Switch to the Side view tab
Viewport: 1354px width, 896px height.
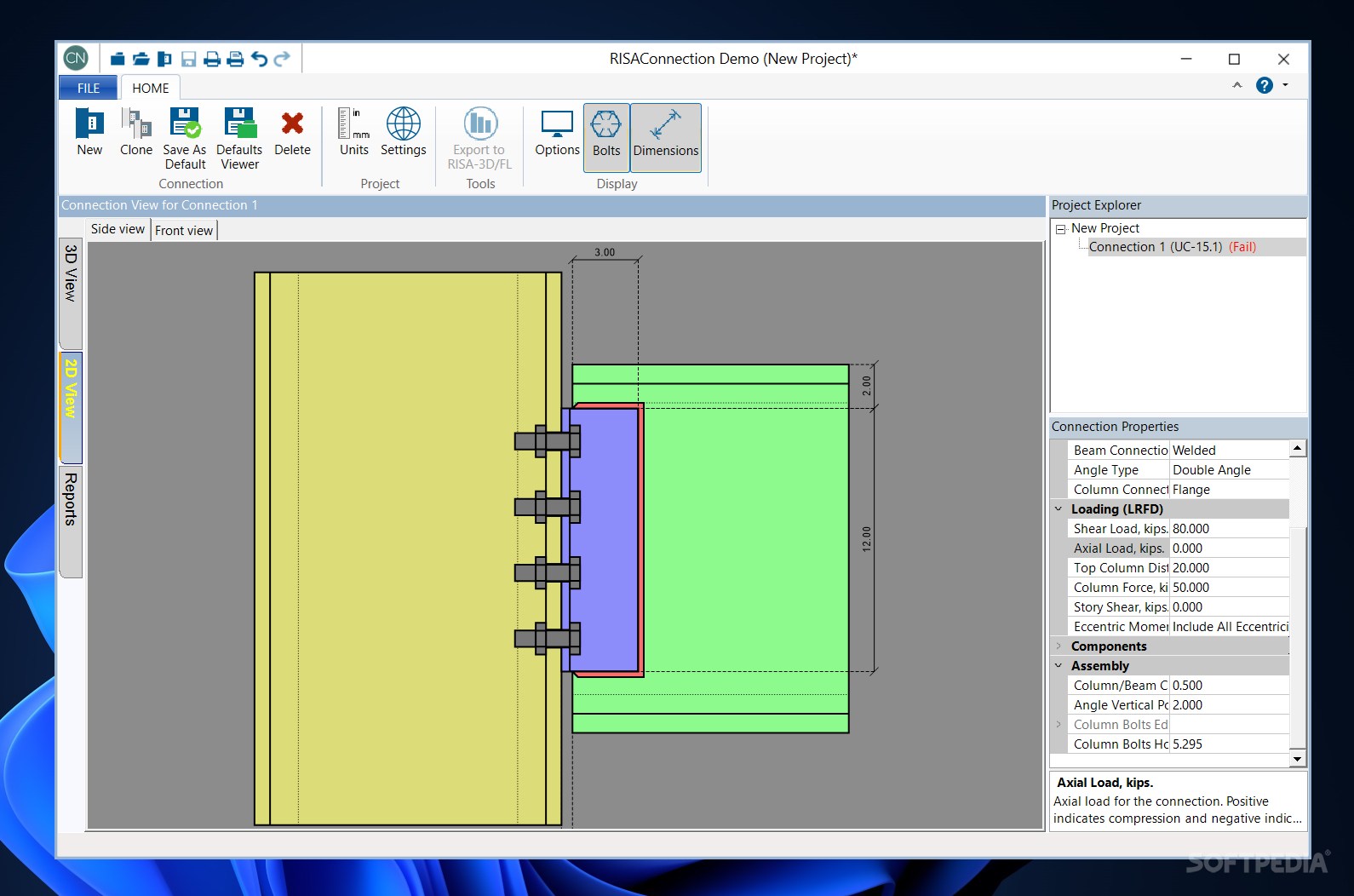coord(118,229)
